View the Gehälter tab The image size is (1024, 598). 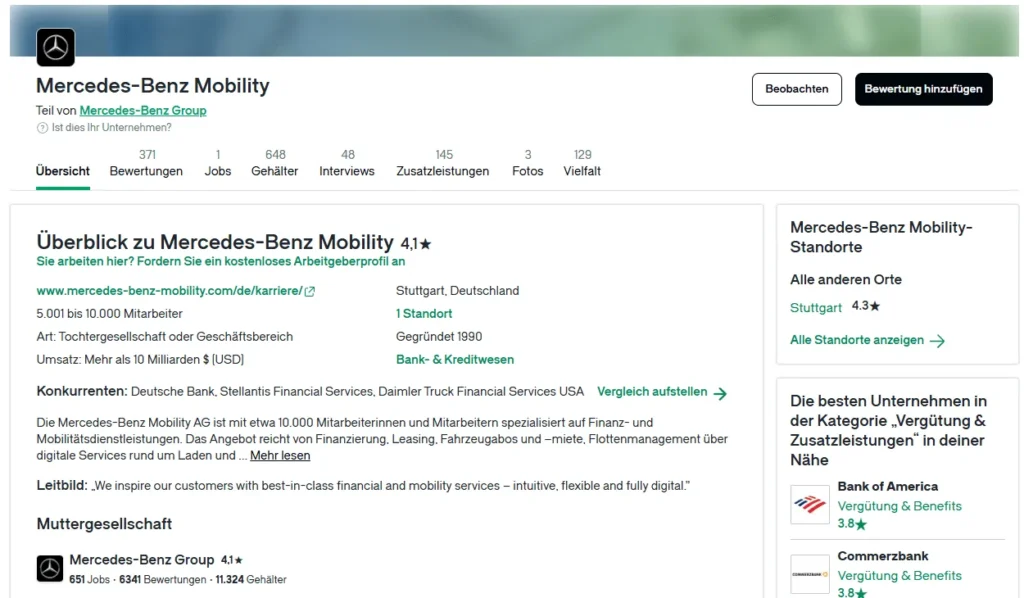pos(274,171)
